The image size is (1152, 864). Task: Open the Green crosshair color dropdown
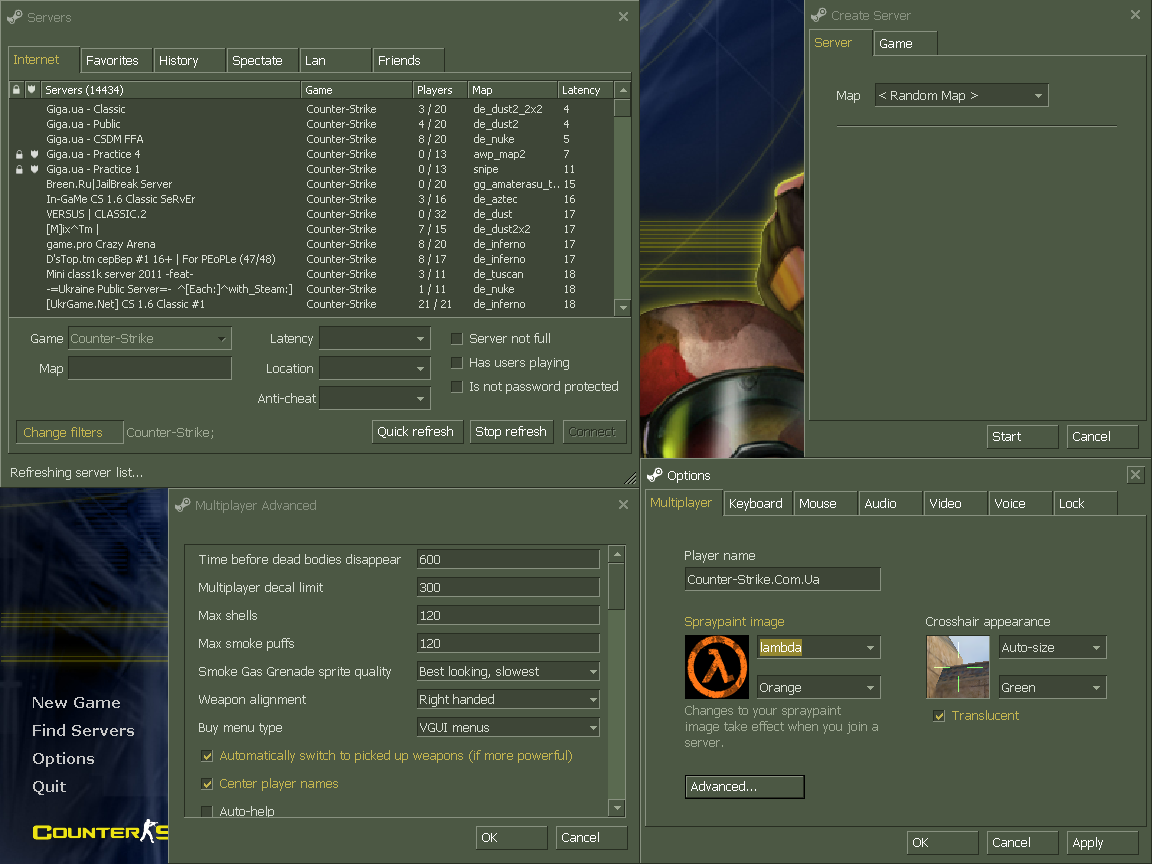point(1053,688)
